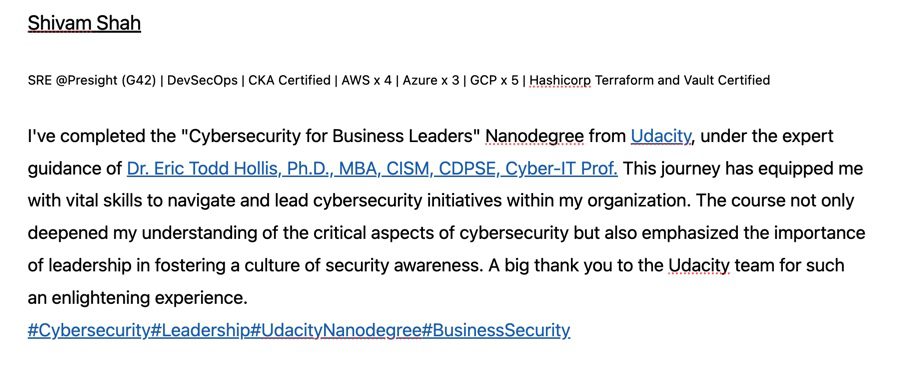Click the 'DevSecOps' headline text

click(202, 80)
